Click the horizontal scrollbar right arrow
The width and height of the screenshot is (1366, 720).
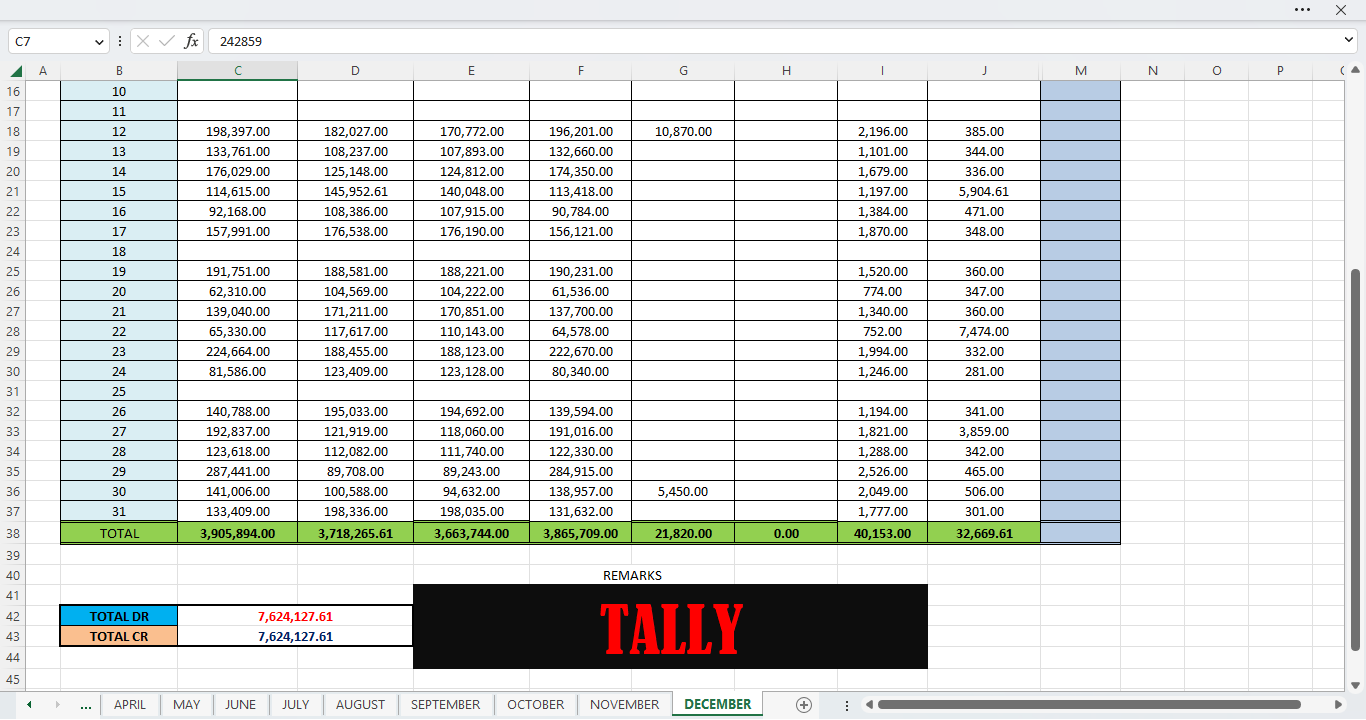tap(1339, 705)
